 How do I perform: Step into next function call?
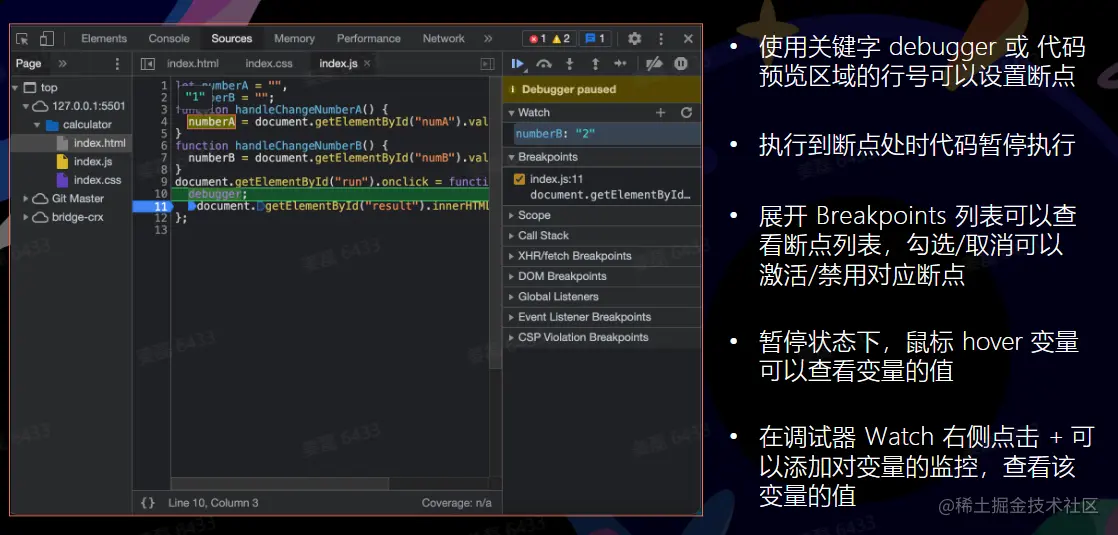click(x=570, y=63)
